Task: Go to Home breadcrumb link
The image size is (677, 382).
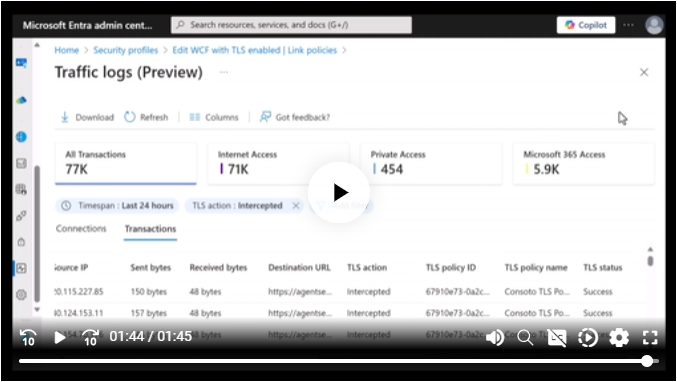Action: pos(66,50)
